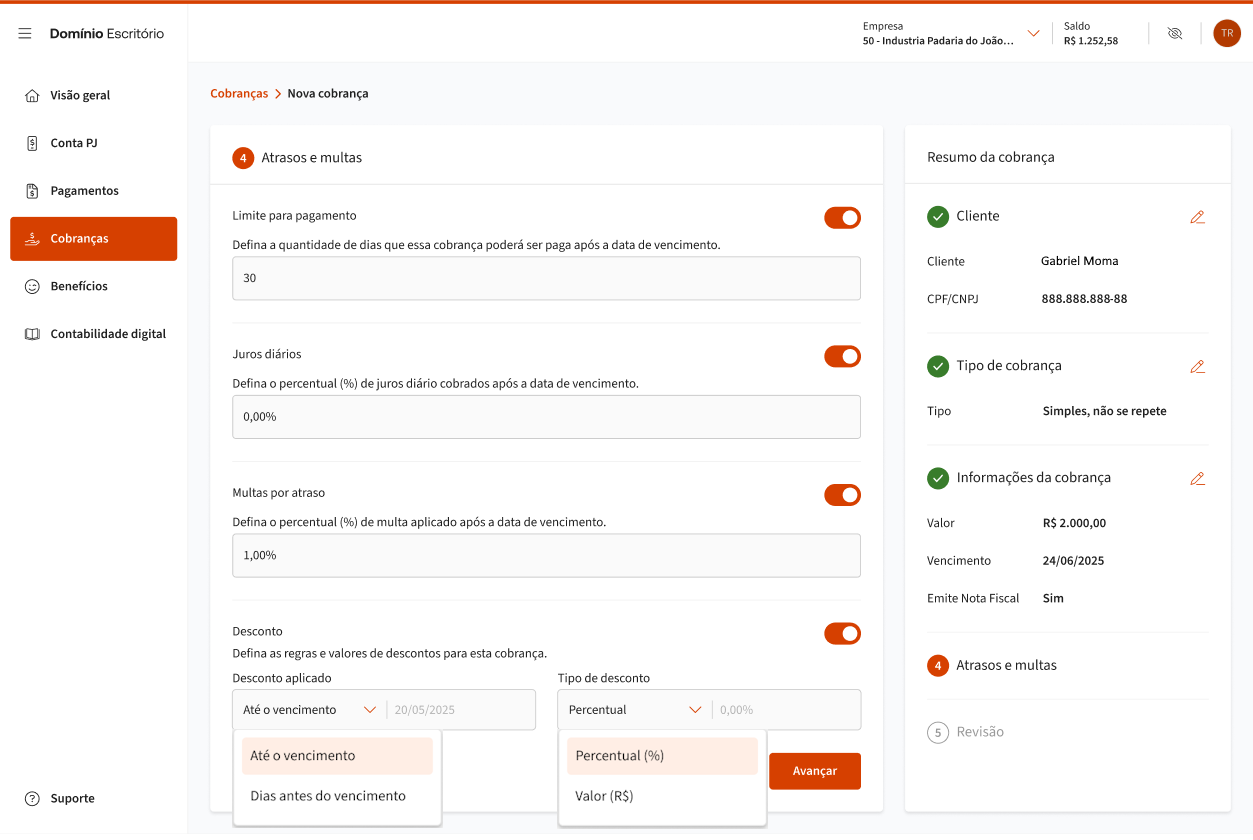This screenshot has width=1253, height=840.
Task: Expand the Empresa company selector
Action: pyautogui.click(x=1033, y=34)
